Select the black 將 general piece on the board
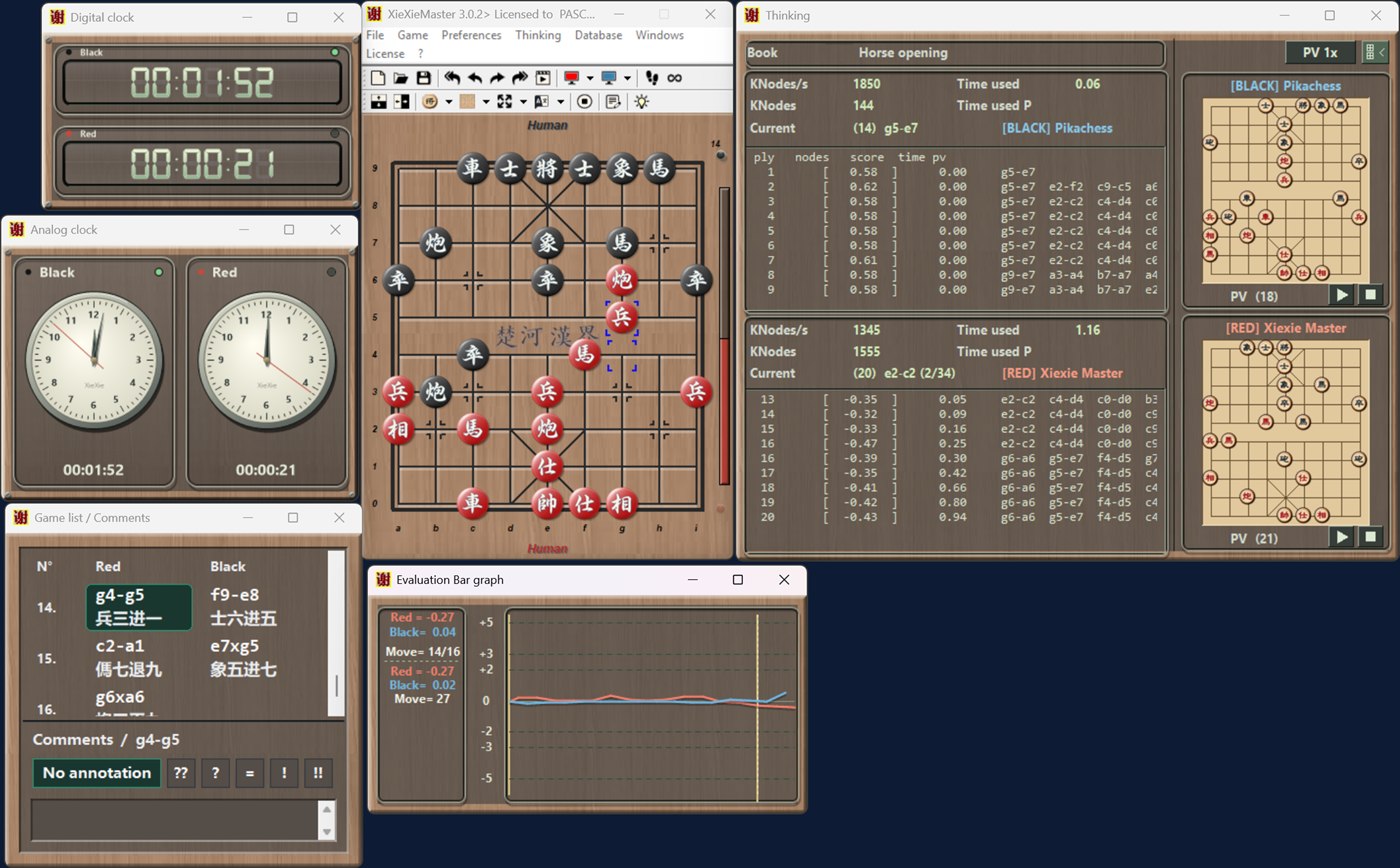The height and width of the screenshot is (868, 1400). 546,168
